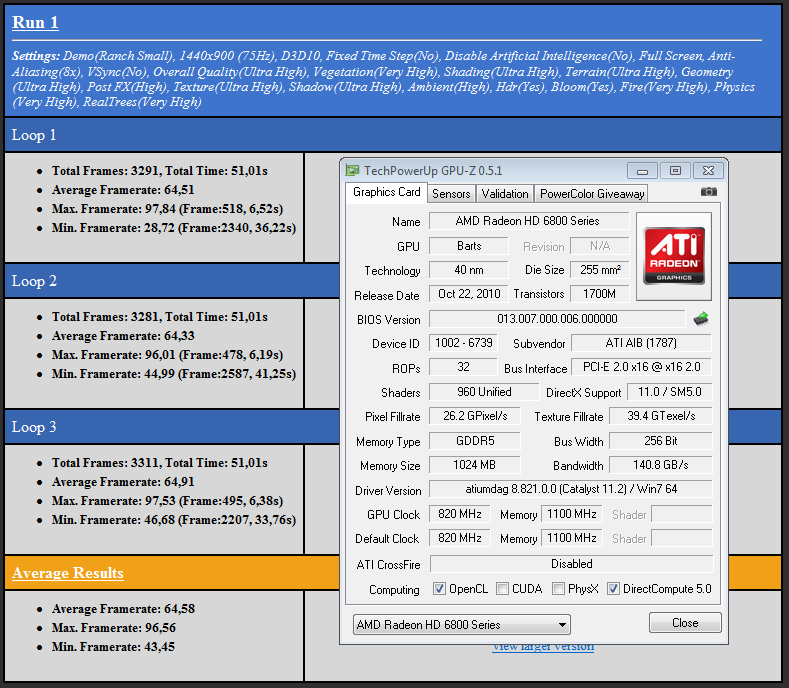Click the Transistors value 1700M

click(600, 294)
